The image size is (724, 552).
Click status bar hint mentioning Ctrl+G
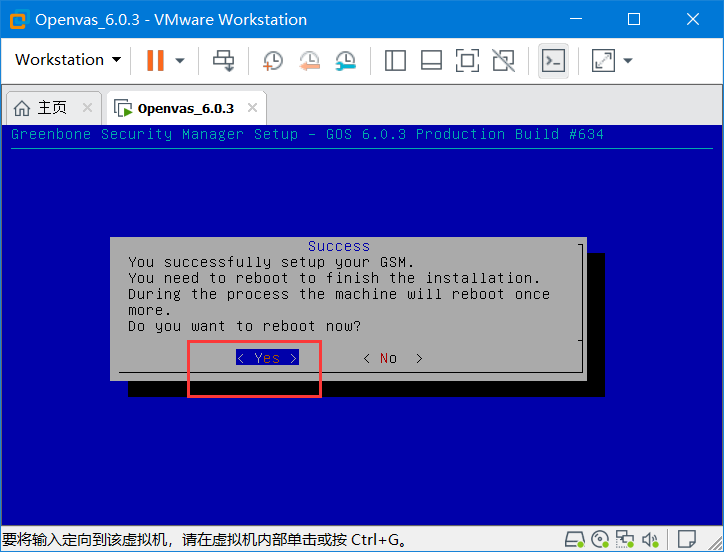pos(205,539)
